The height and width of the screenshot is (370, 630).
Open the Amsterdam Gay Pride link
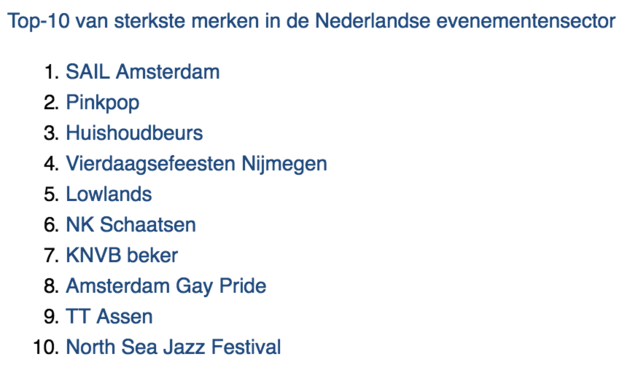tap(166, 287)
